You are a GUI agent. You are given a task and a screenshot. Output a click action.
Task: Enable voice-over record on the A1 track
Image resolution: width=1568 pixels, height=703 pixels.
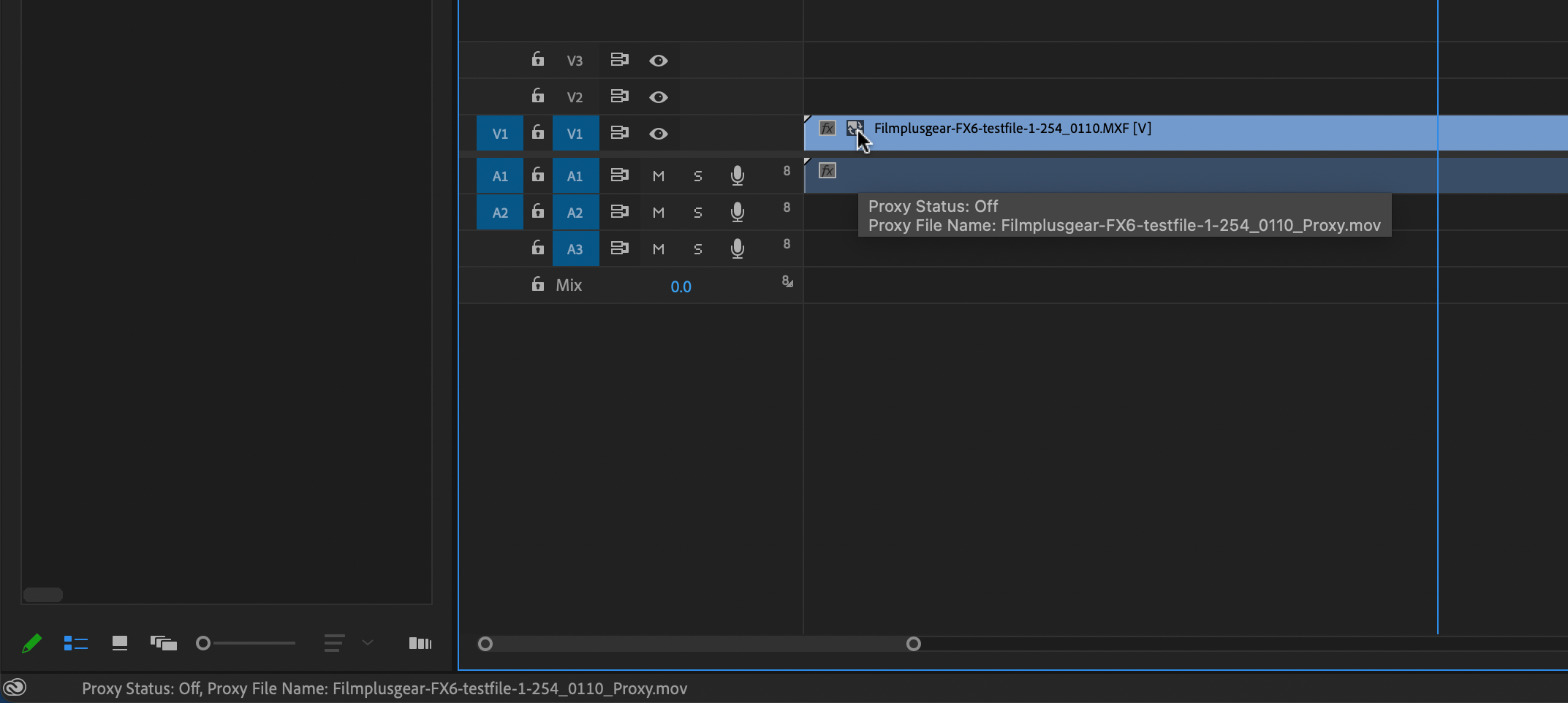pos(737,175)
